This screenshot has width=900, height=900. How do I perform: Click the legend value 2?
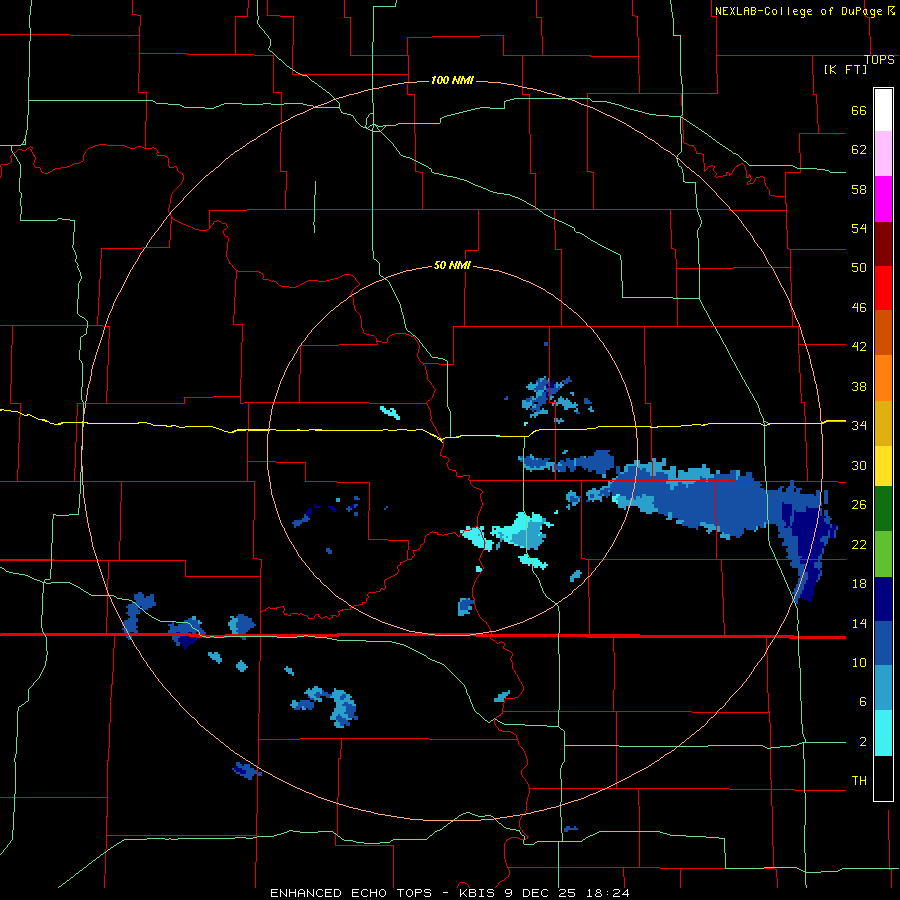(x=863, y=742)
